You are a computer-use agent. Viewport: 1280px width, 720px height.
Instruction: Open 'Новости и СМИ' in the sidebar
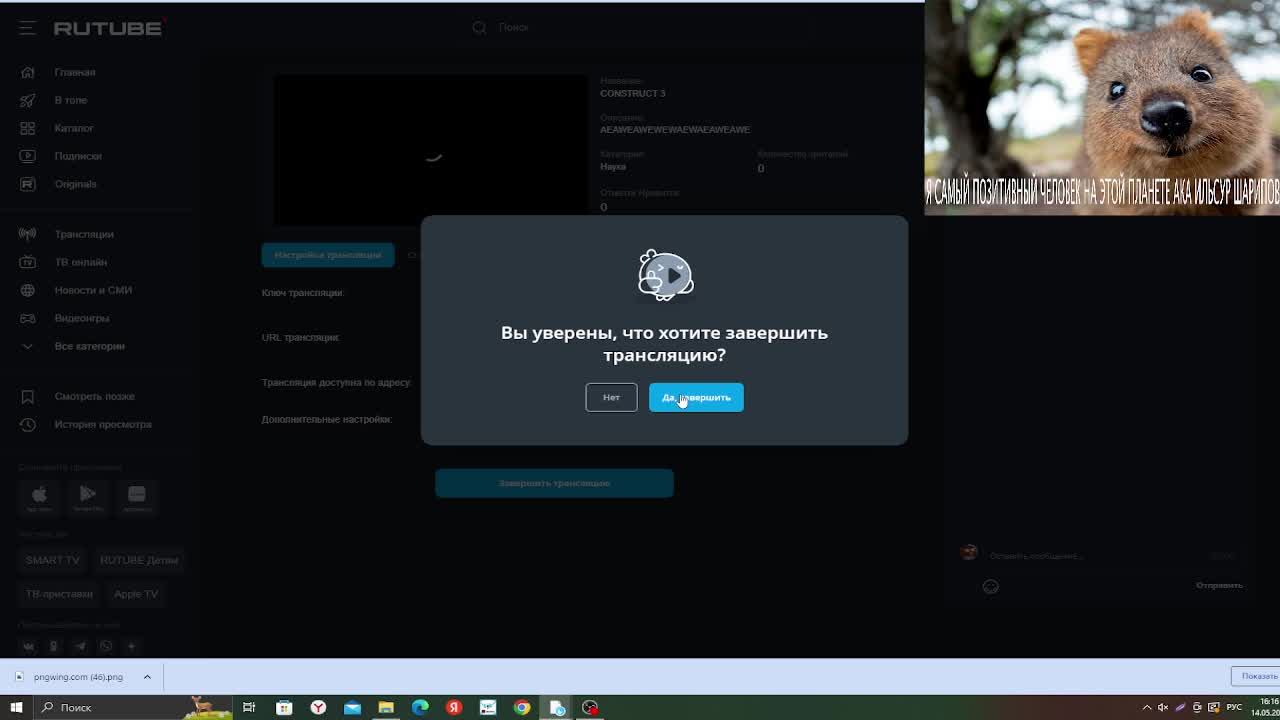click(x=93, y=290)
